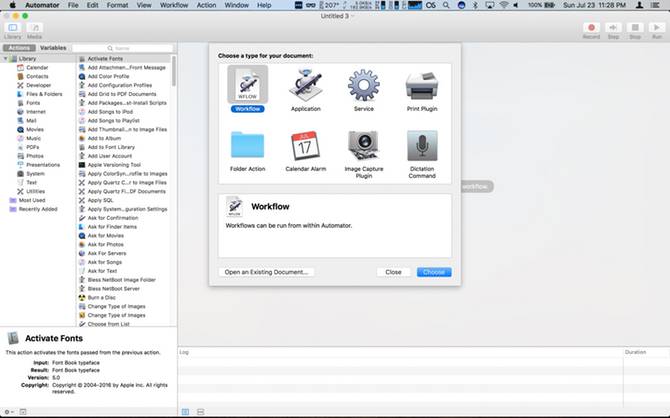This screenshot has width=670, height=418.
Task: Select the Utilities library category
Action: tap(35, 191)
